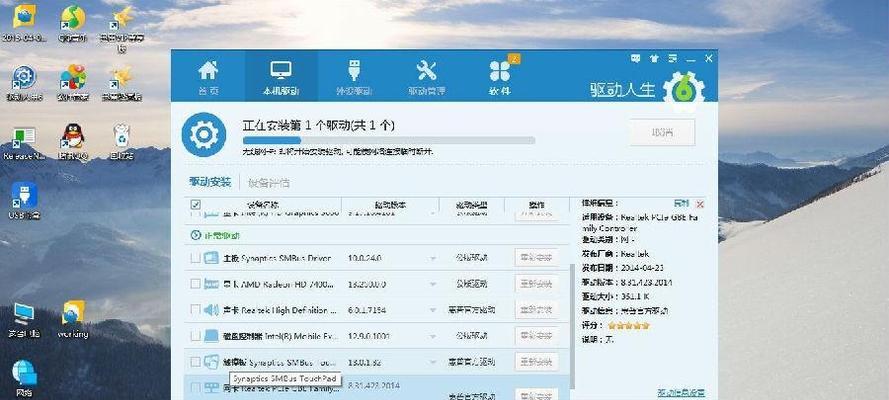
Task: Open the Recycle Bin desktop icon
Action: point(122,142)
